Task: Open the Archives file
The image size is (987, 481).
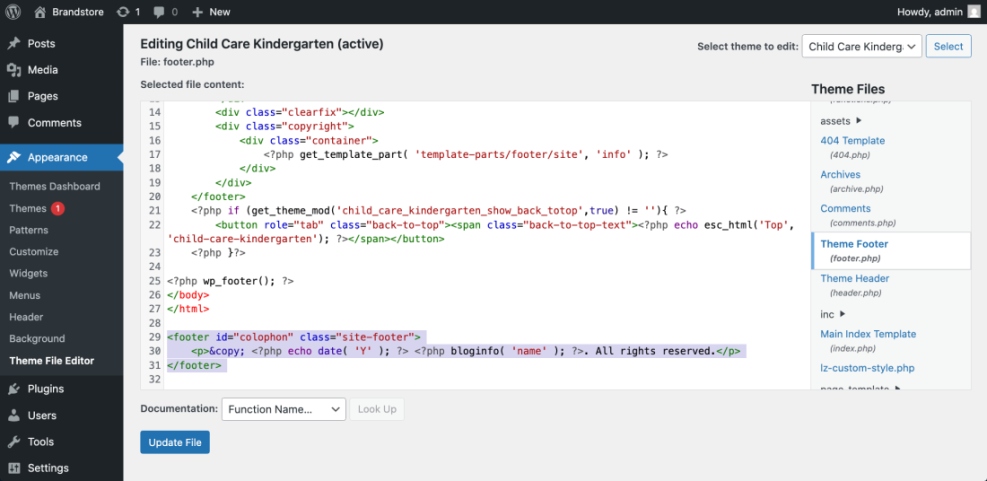Action: pyautogui.click(x=840, y=174)
